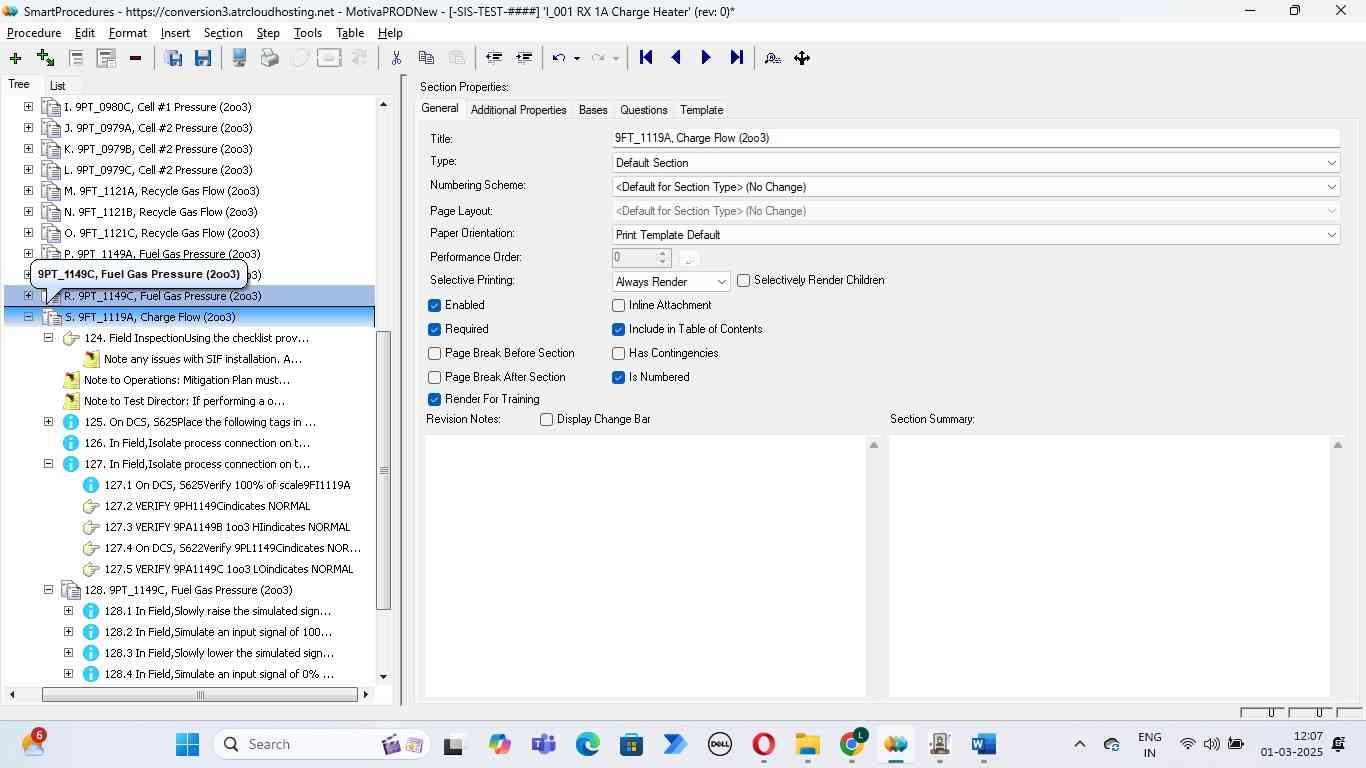Check the Has Contingencies checkbox
The width and height of the screenshot is (1366, 768).
[618, 353]
